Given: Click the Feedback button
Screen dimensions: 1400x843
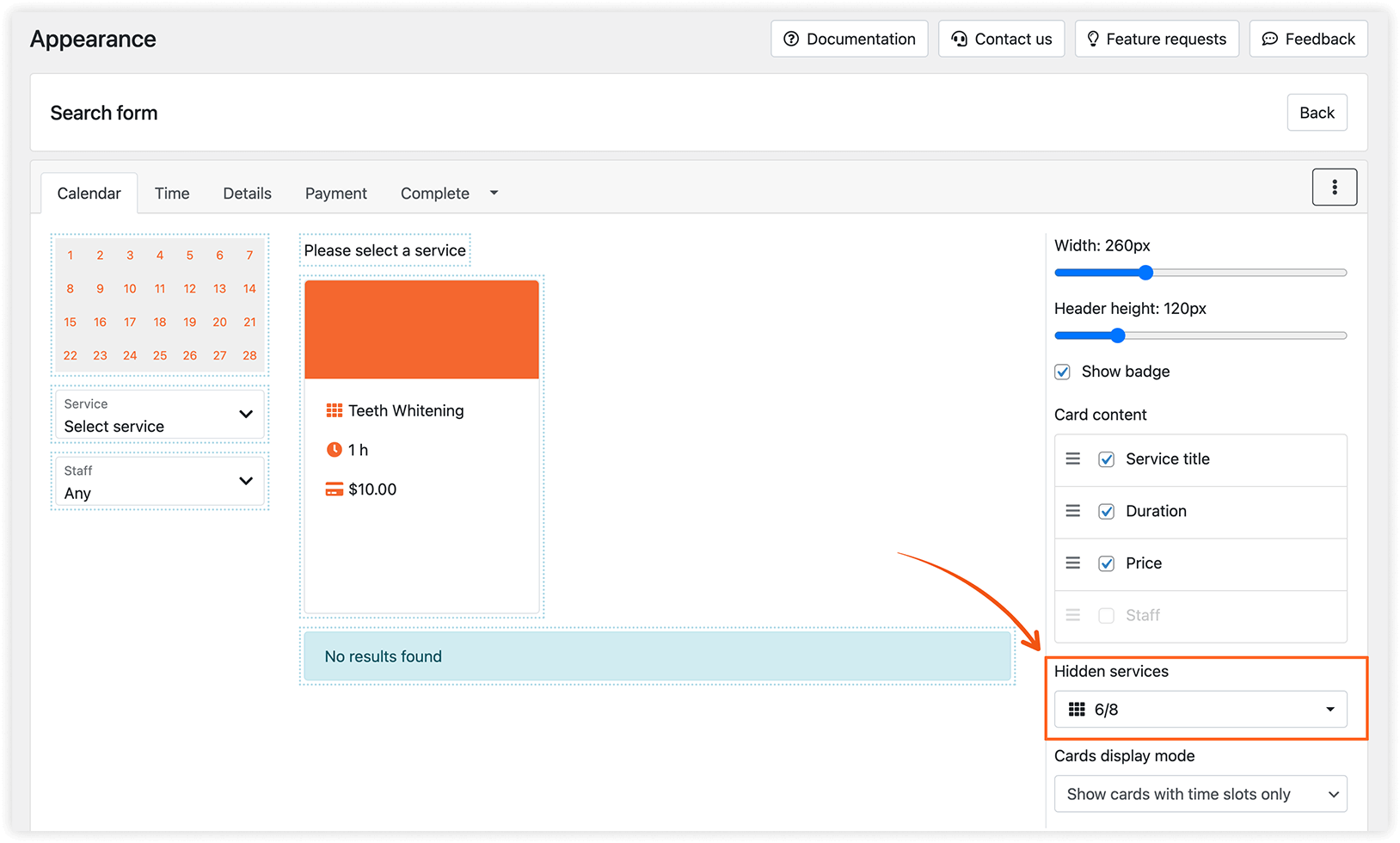Looking at the screenshot, I should tap(1308, 38).
